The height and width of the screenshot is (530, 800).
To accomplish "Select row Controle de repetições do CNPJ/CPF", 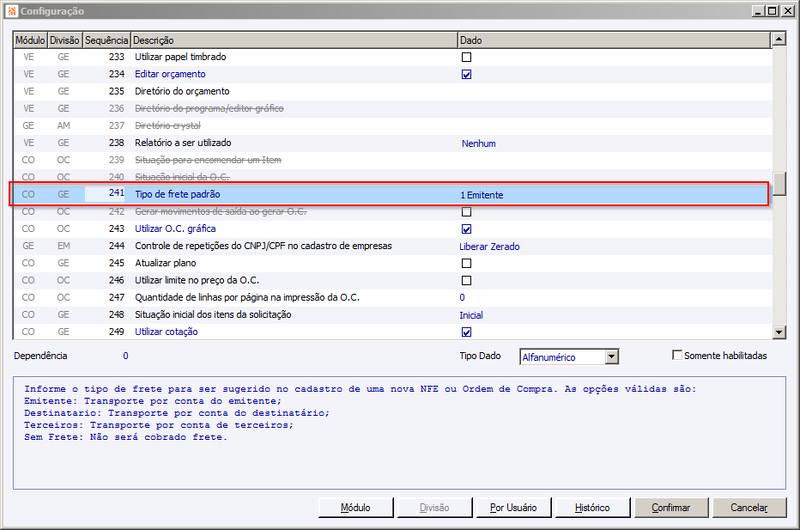I will tap(390, 246).
